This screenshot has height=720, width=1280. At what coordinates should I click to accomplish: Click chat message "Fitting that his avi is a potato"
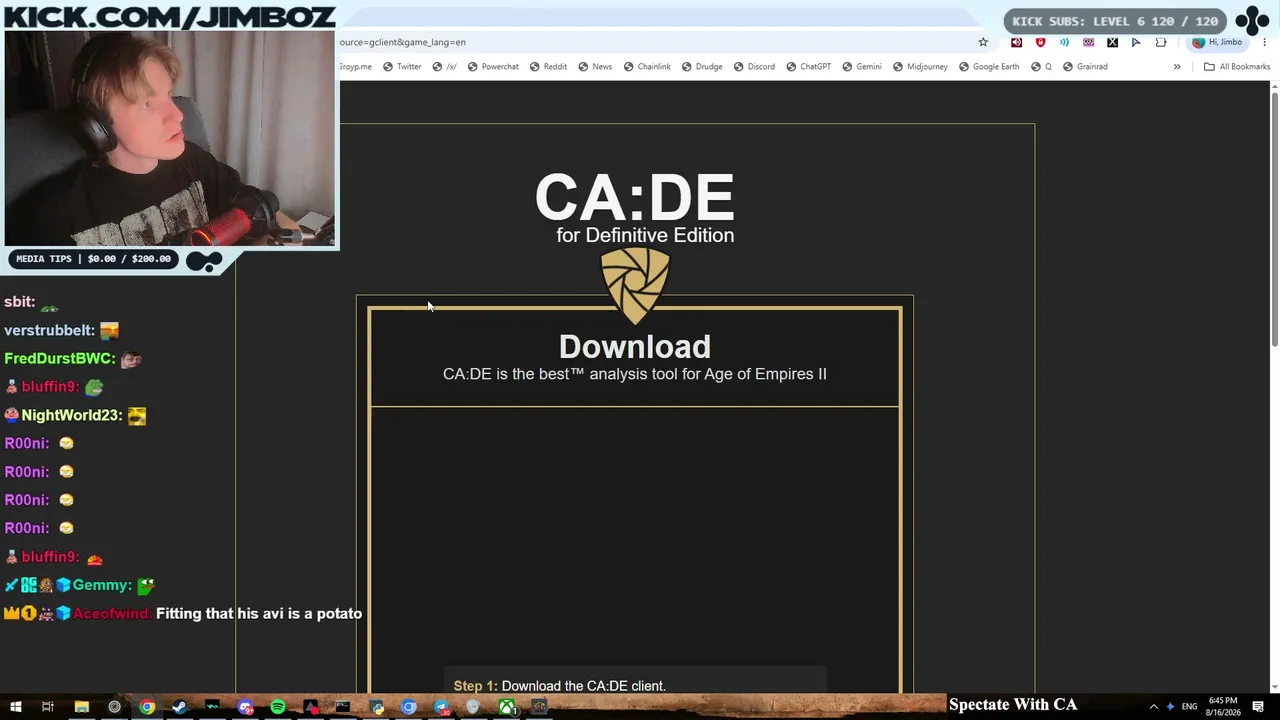tap(259, 613)
